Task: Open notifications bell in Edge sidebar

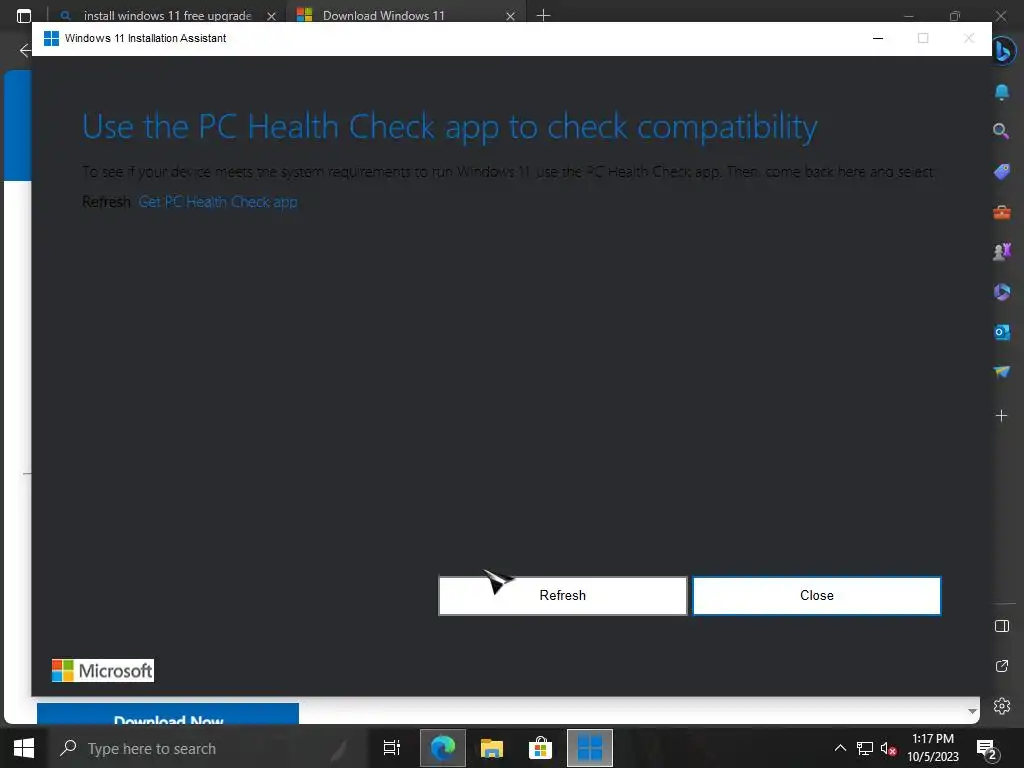Action: coord(1001,92)
